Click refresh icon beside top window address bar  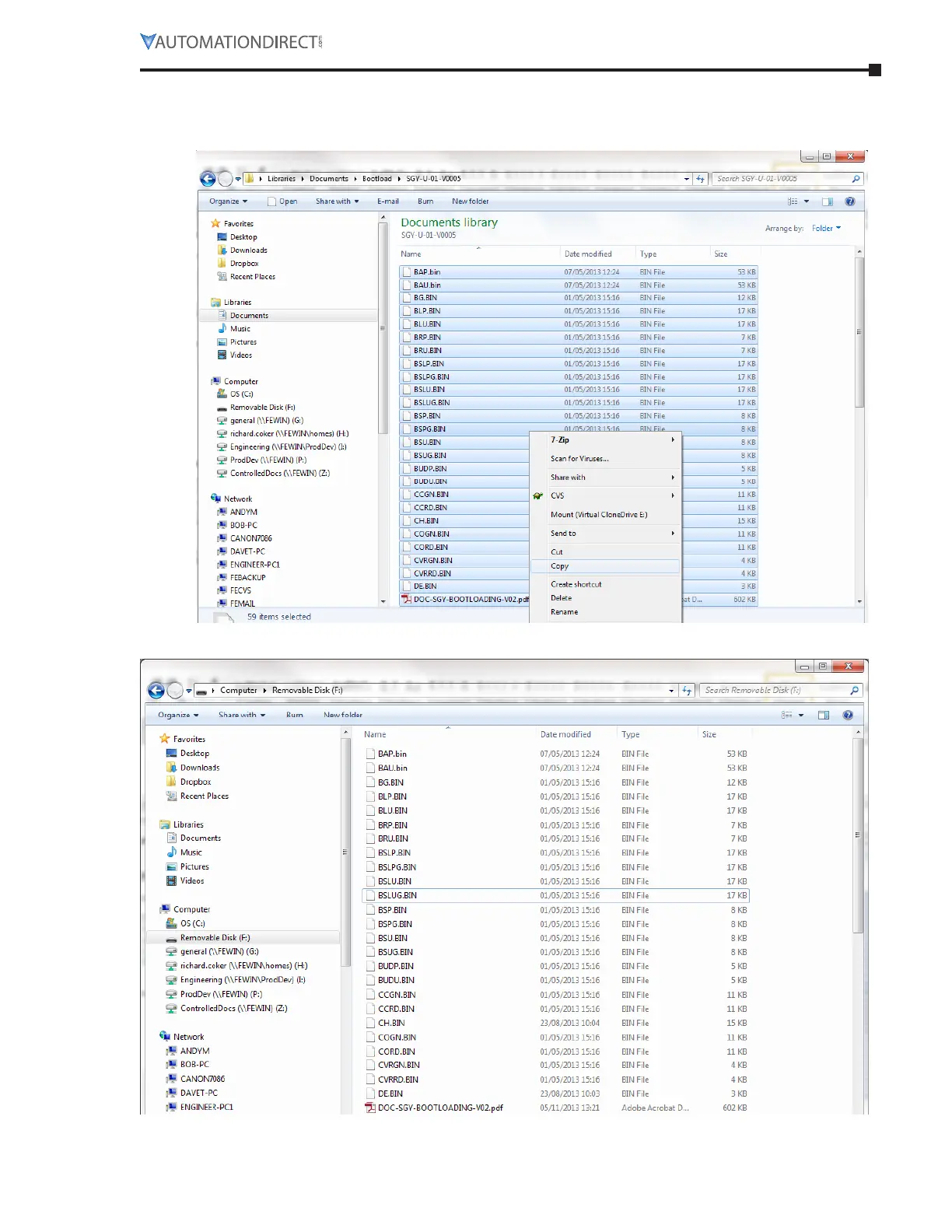click(x=700, y=179)
